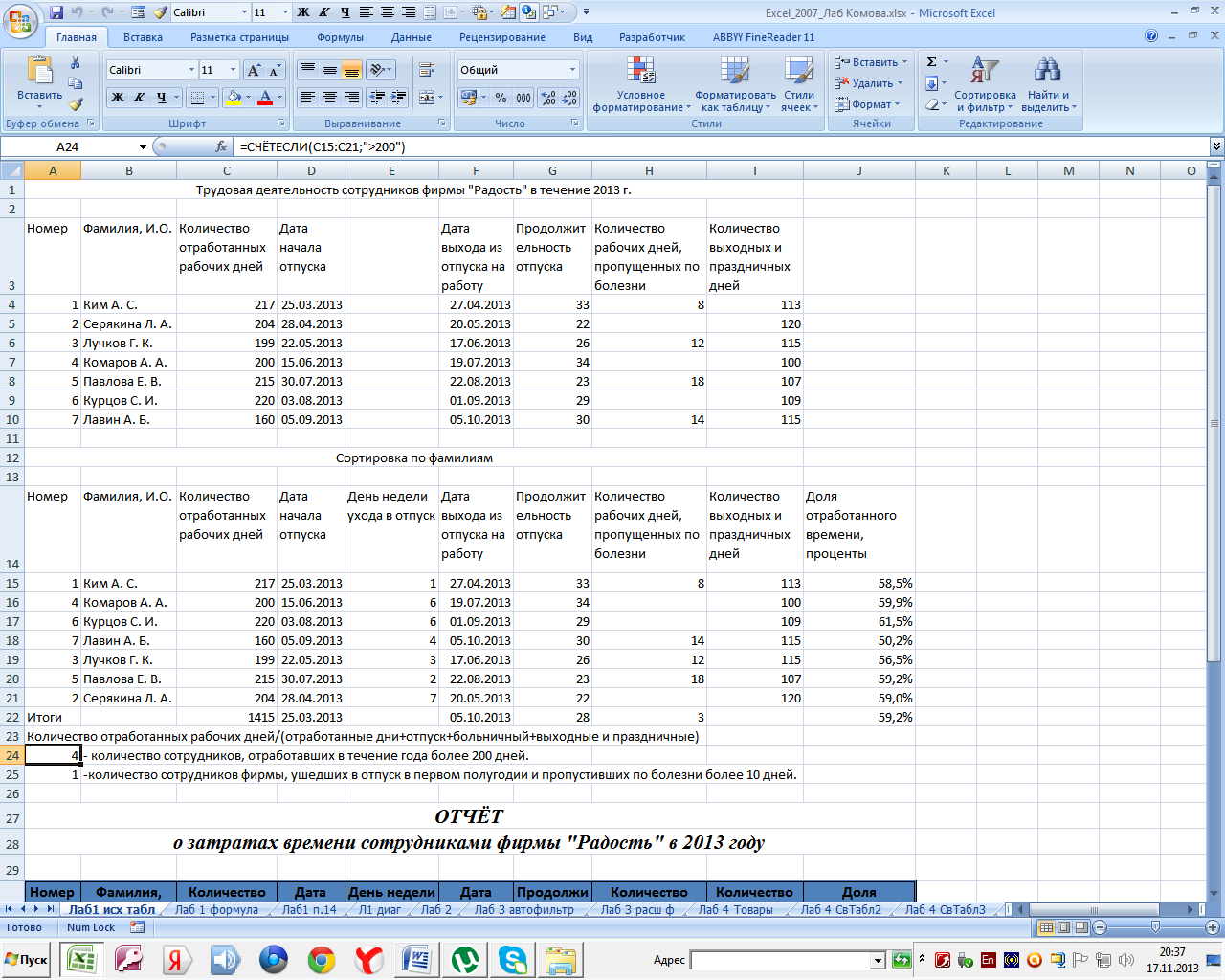
Task: Open Excel help question mark
Action: (1151, 36)
